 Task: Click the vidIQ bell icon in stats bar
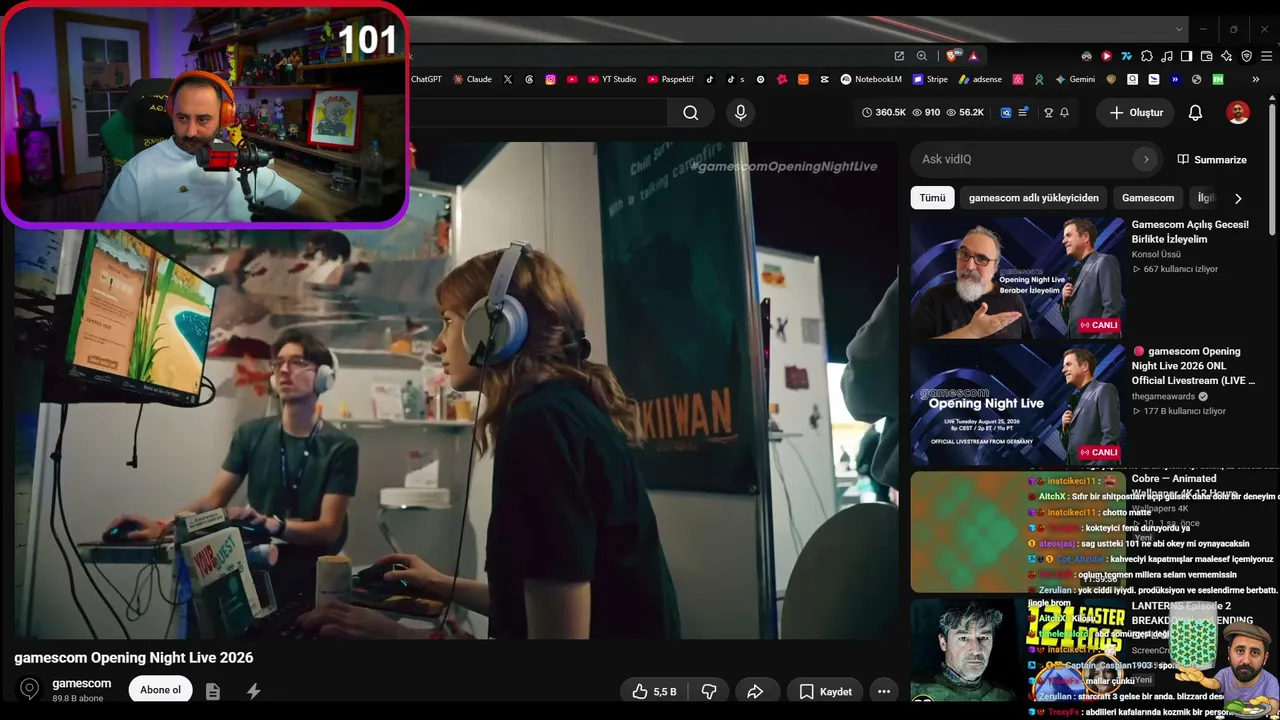[1064, 113]
